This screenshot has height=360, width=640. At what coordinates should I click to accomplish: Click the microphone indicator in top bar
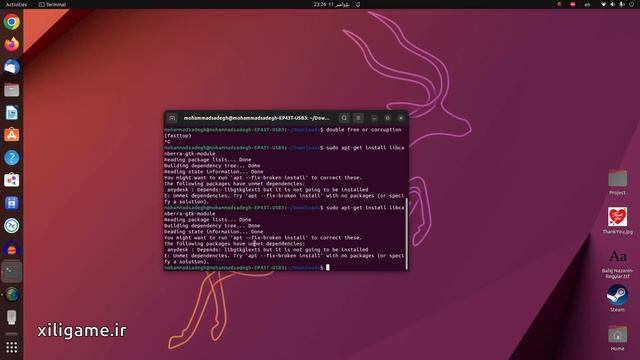click(622, 4)
